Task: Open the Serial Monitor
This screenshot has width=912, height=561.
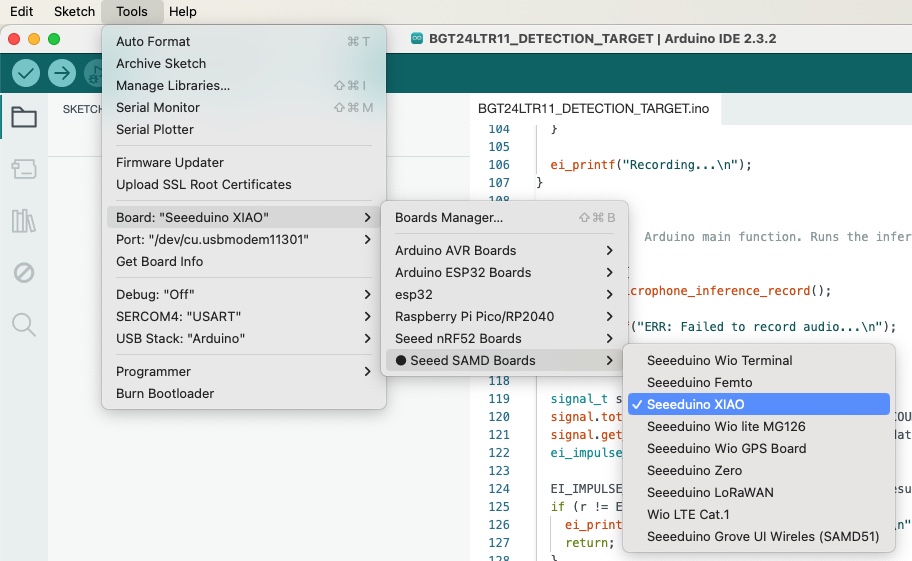Action: pyautogui.click(x=244, y=108)
